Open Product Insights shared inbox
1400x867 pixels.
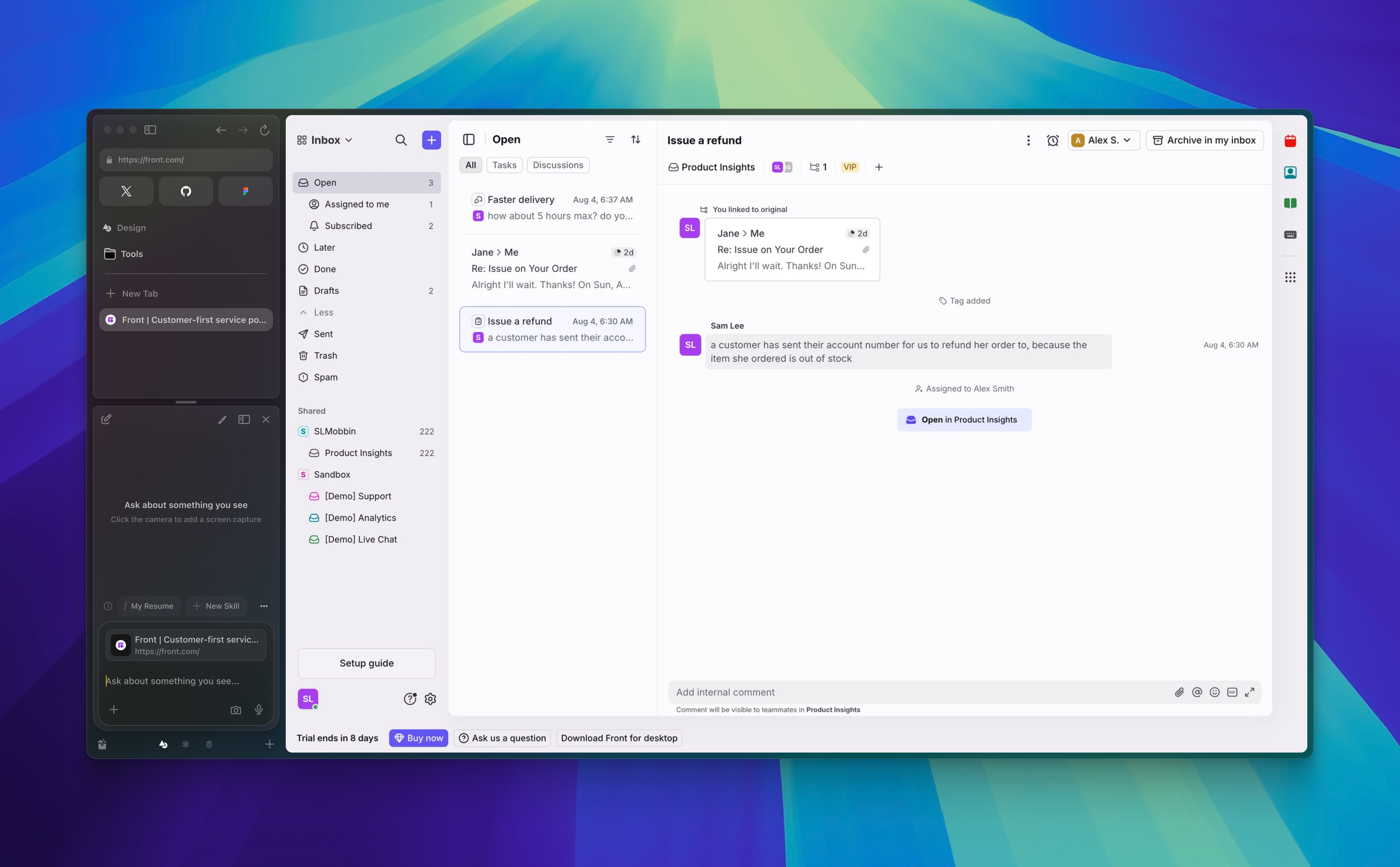[x=366, y=453]
